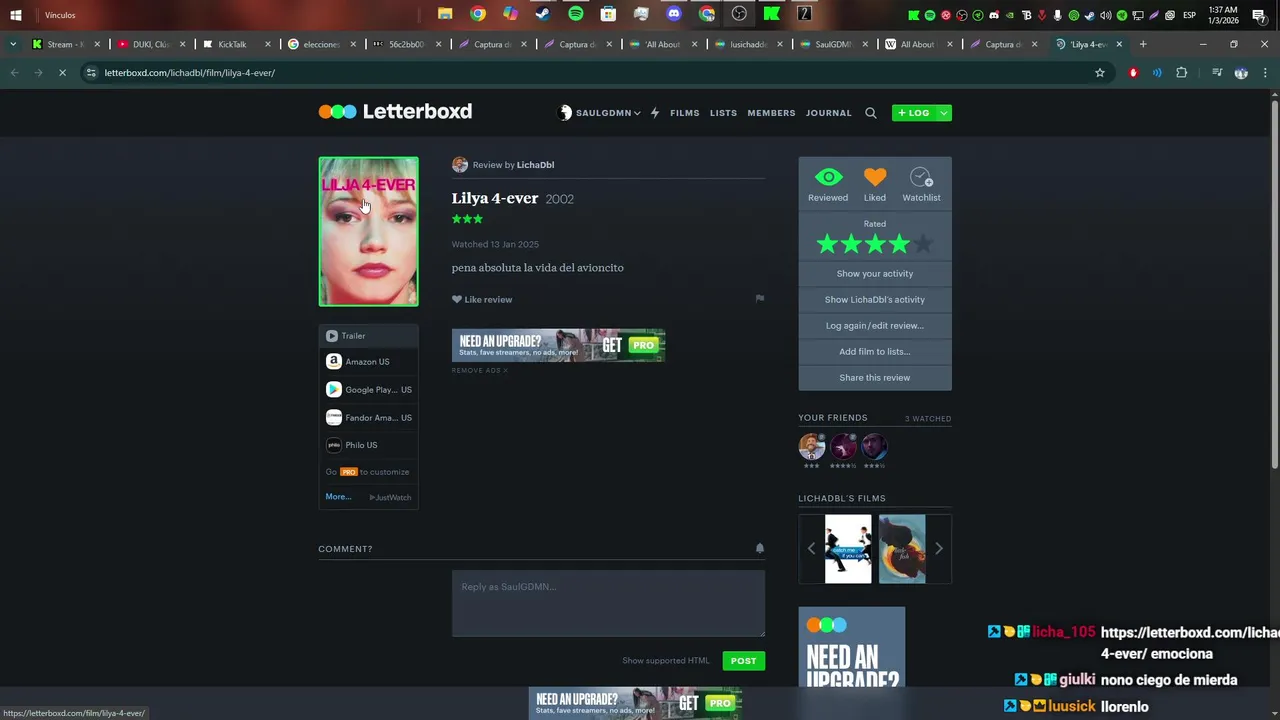
Task: Open the FILMS menu
Action: [x=685, y=113]
